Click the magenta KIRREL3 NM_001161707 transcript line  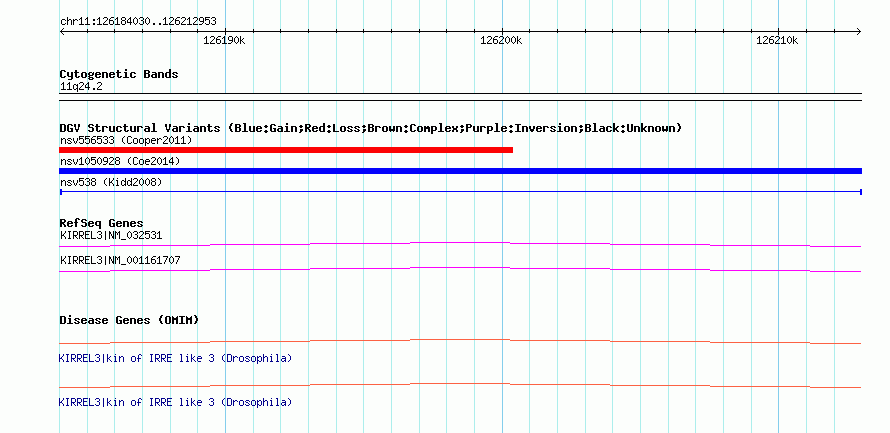click(460, 270)
